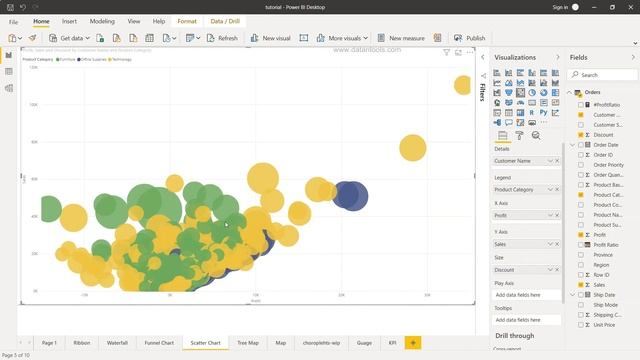
Task: Open Product Category dropdown in Legend
Action: point(550,189)
